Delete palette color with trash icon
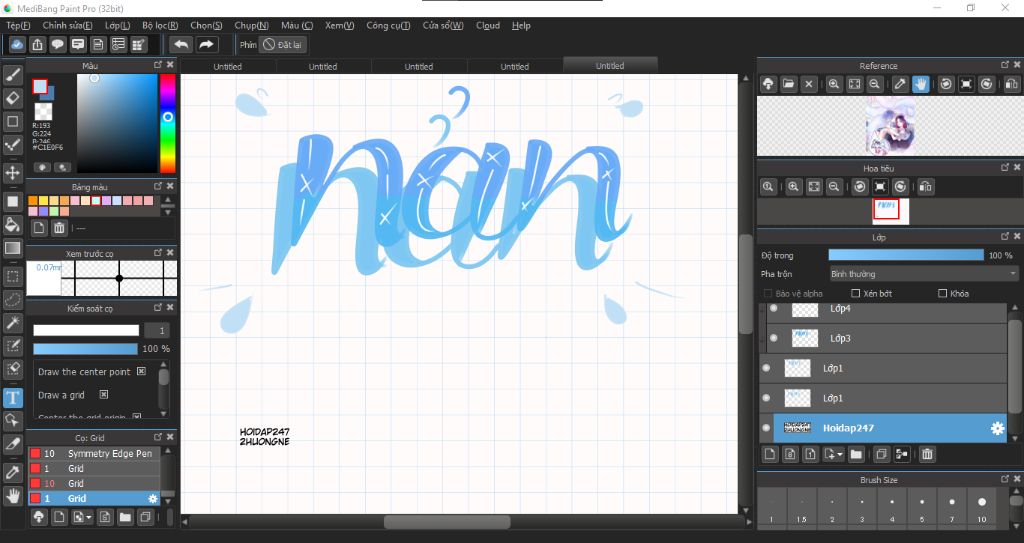This screenshot has height=543, width=1024. 59,227
